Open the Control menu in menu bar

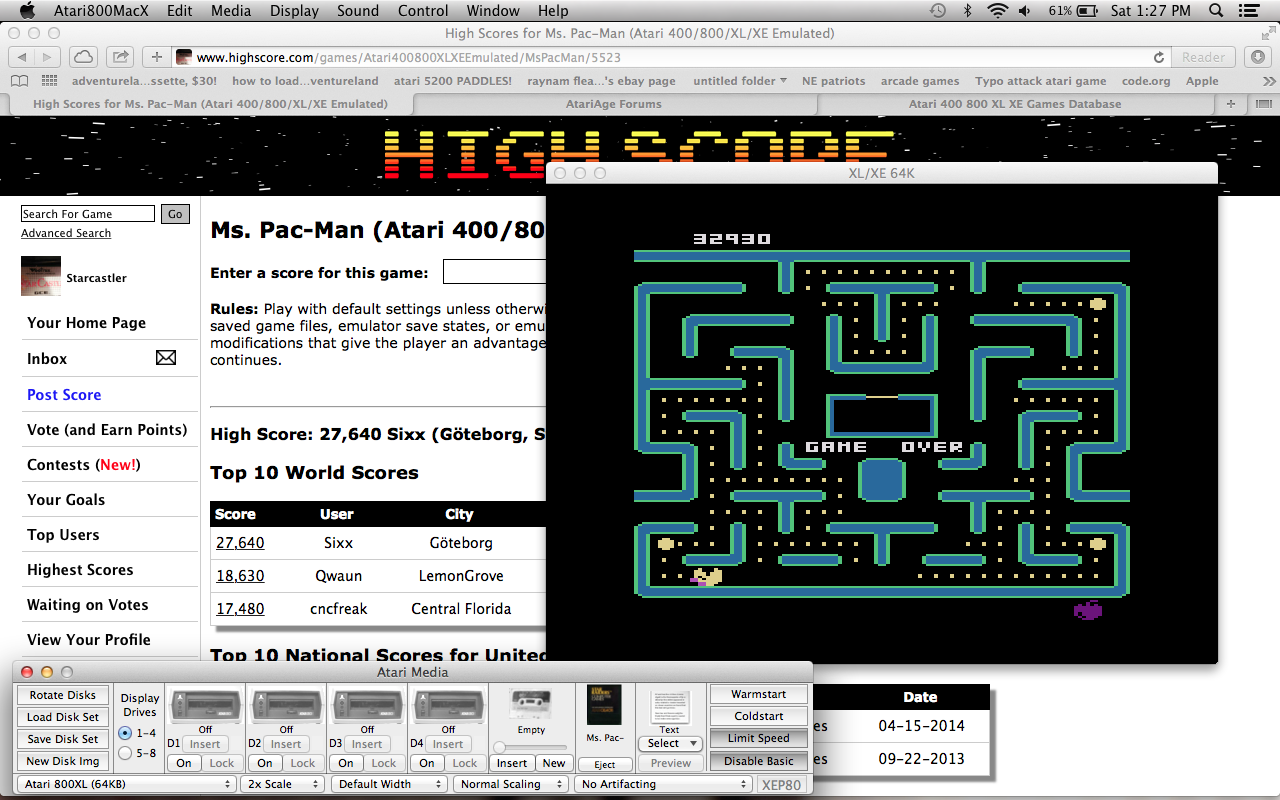coord(423,11)
